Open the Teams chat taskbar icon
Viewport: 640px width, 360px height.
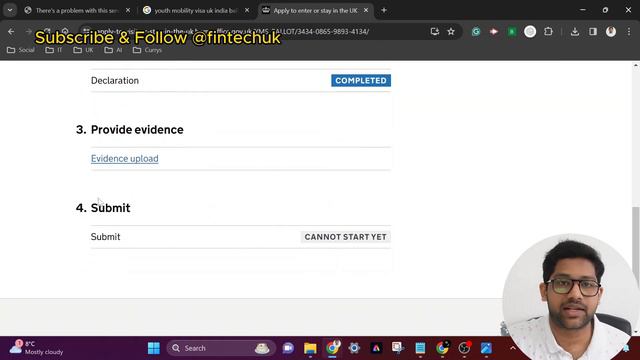(x=288, y=348)
